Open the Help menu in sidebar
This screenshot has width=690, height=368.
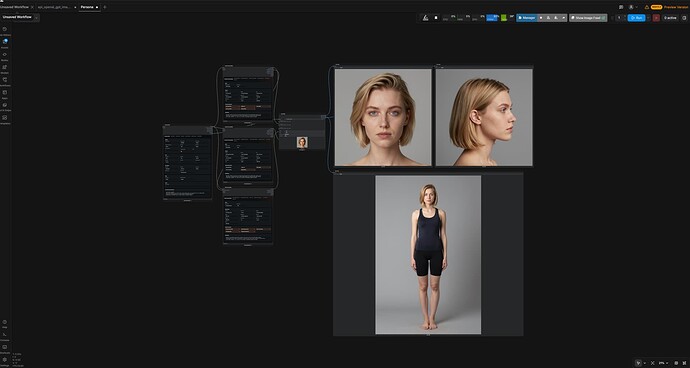[5, 324]
